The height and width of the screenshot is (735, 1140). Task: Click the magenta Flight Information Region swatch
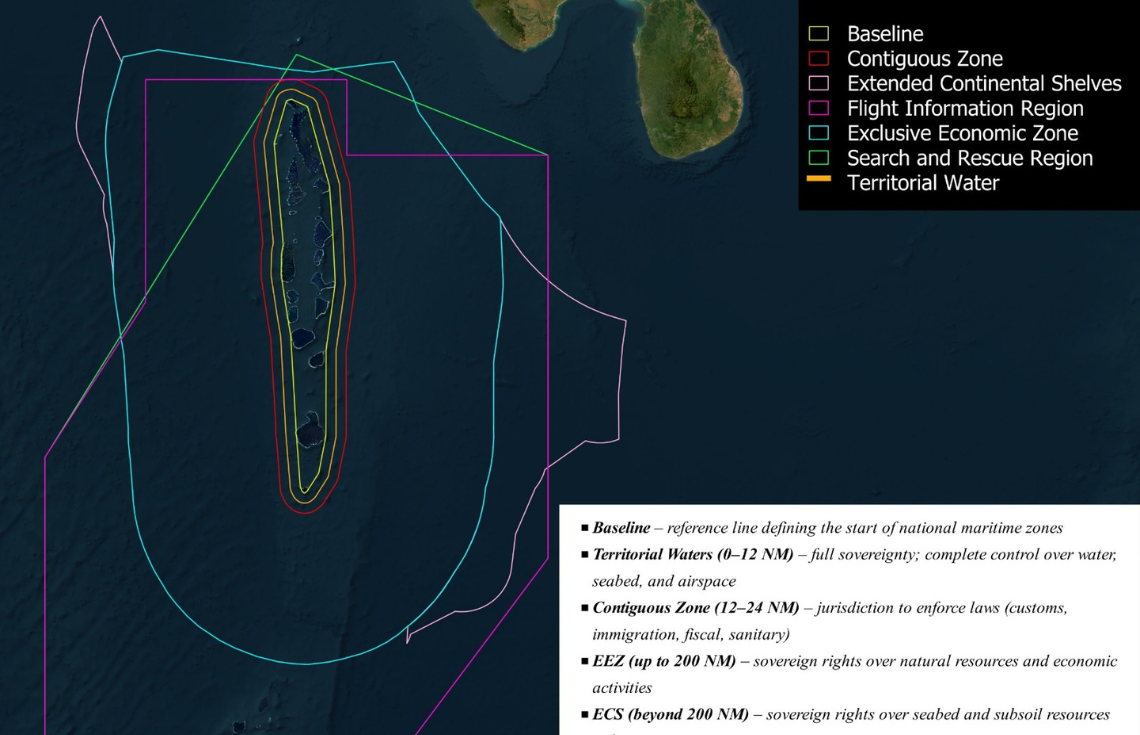[x=820, y=109]
